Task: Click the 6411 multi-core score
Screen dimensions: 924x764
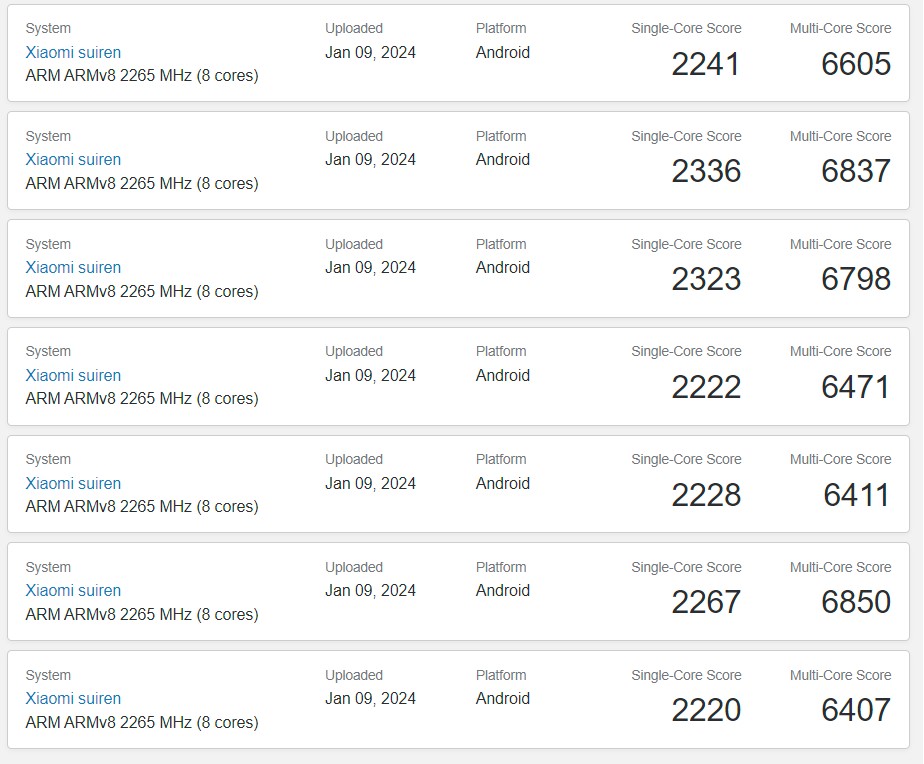Action: [x=856, y=495]
